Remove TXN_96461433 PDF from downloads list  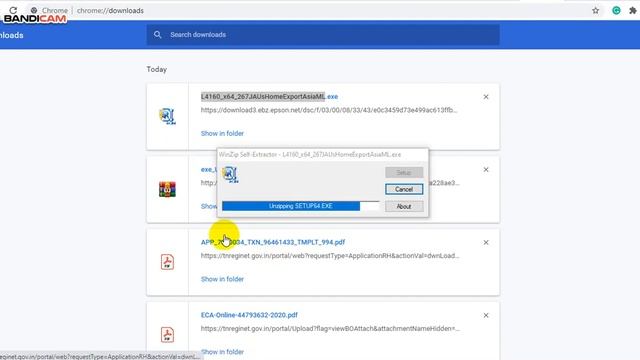[486, 242]
